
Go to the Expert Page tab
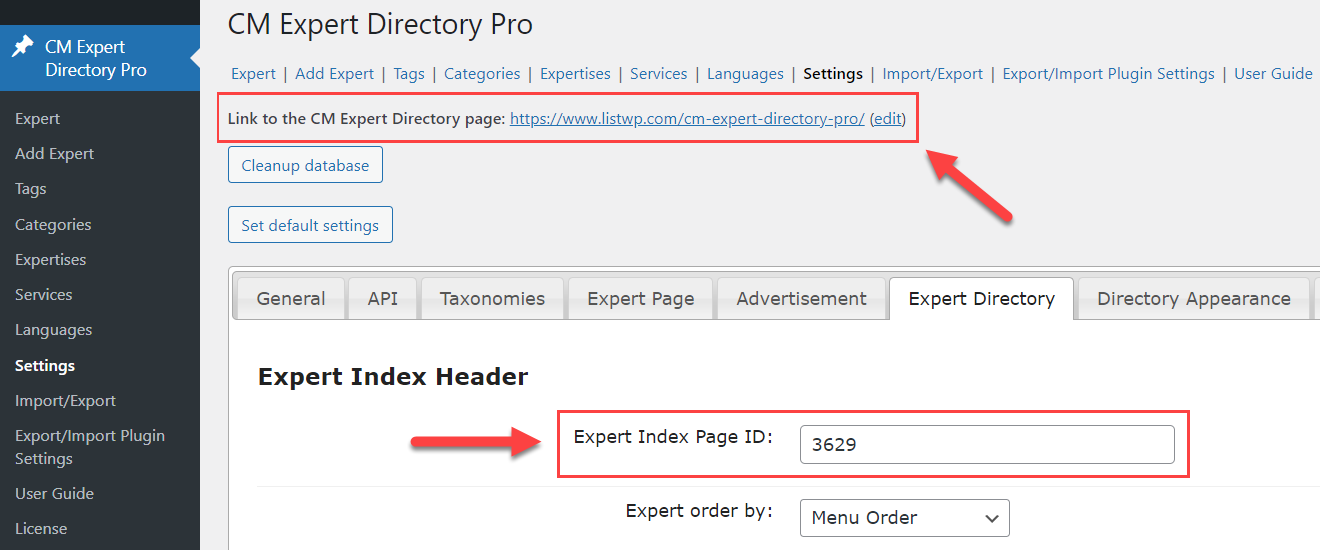tap(640, 299)
